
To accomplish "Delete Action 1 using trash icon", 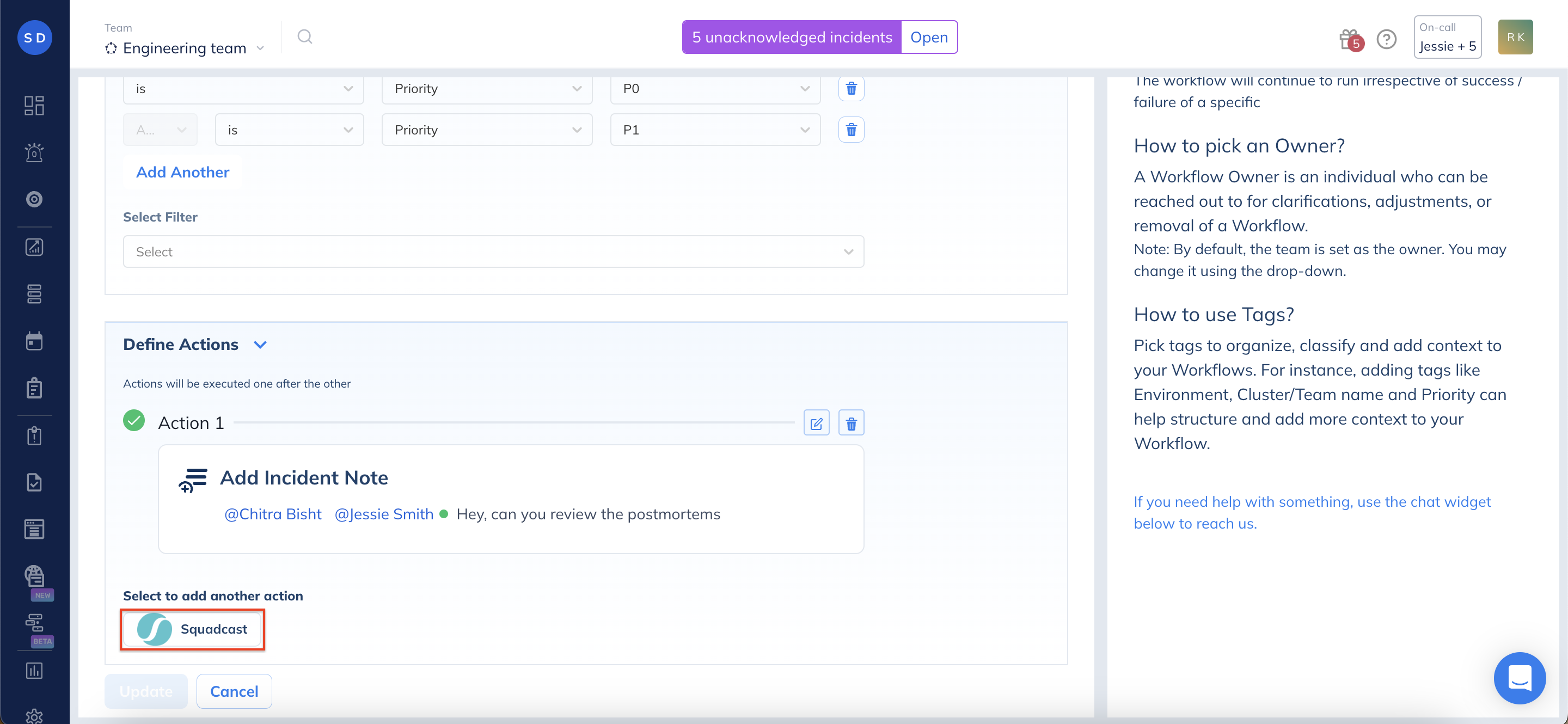I will [x=851, y=424].
